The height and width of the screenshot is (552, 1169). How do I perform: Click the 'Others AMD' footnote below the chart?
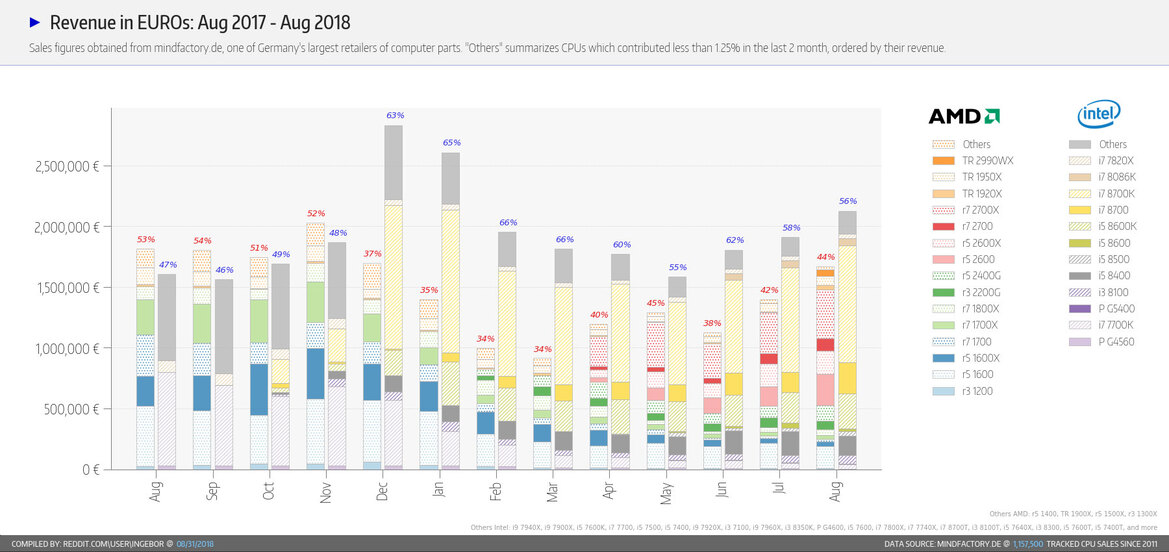[x=1074, y=514]
